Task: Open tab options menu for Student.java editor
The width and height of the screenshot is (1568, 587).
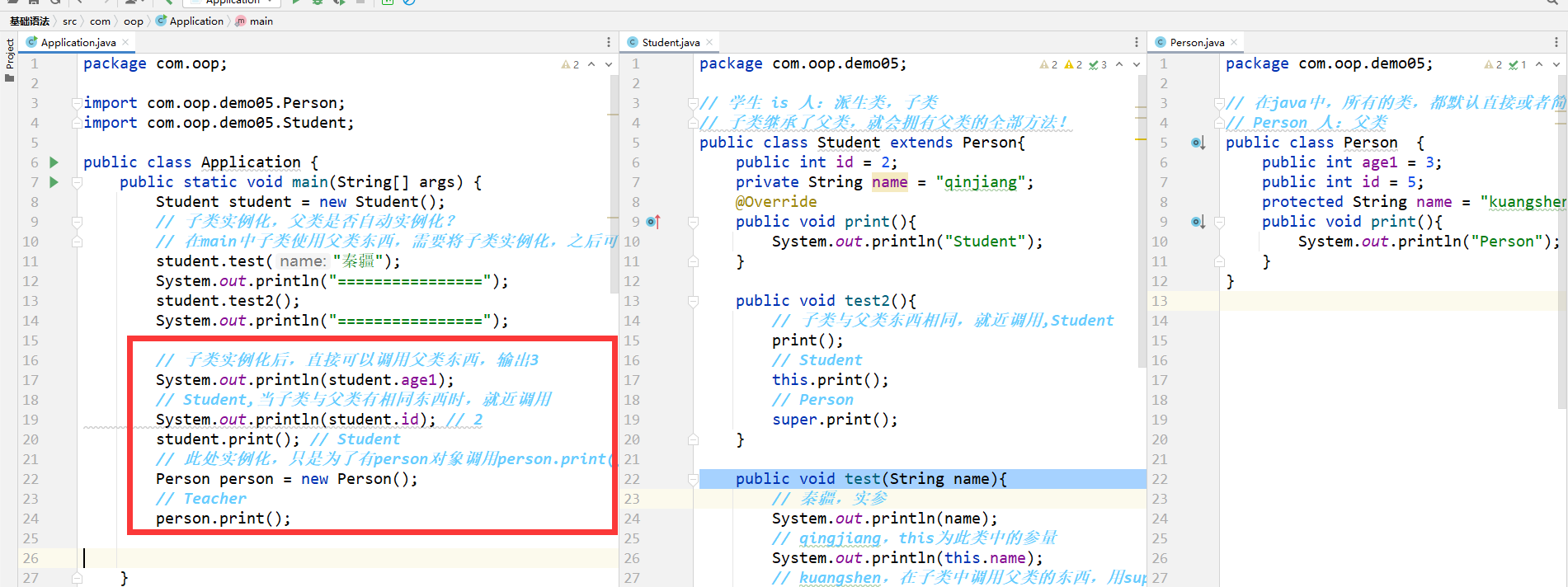Action: click(x=1137, y=42)
